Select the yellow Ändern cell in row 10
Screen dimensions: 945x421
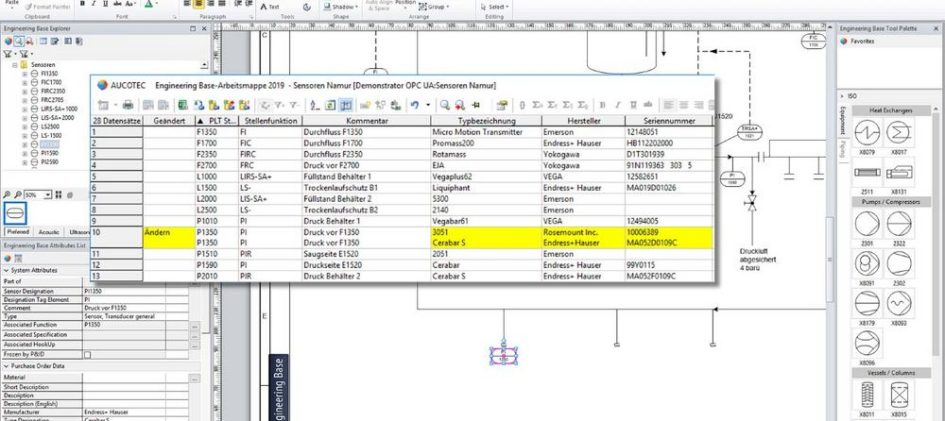point(169,237)
